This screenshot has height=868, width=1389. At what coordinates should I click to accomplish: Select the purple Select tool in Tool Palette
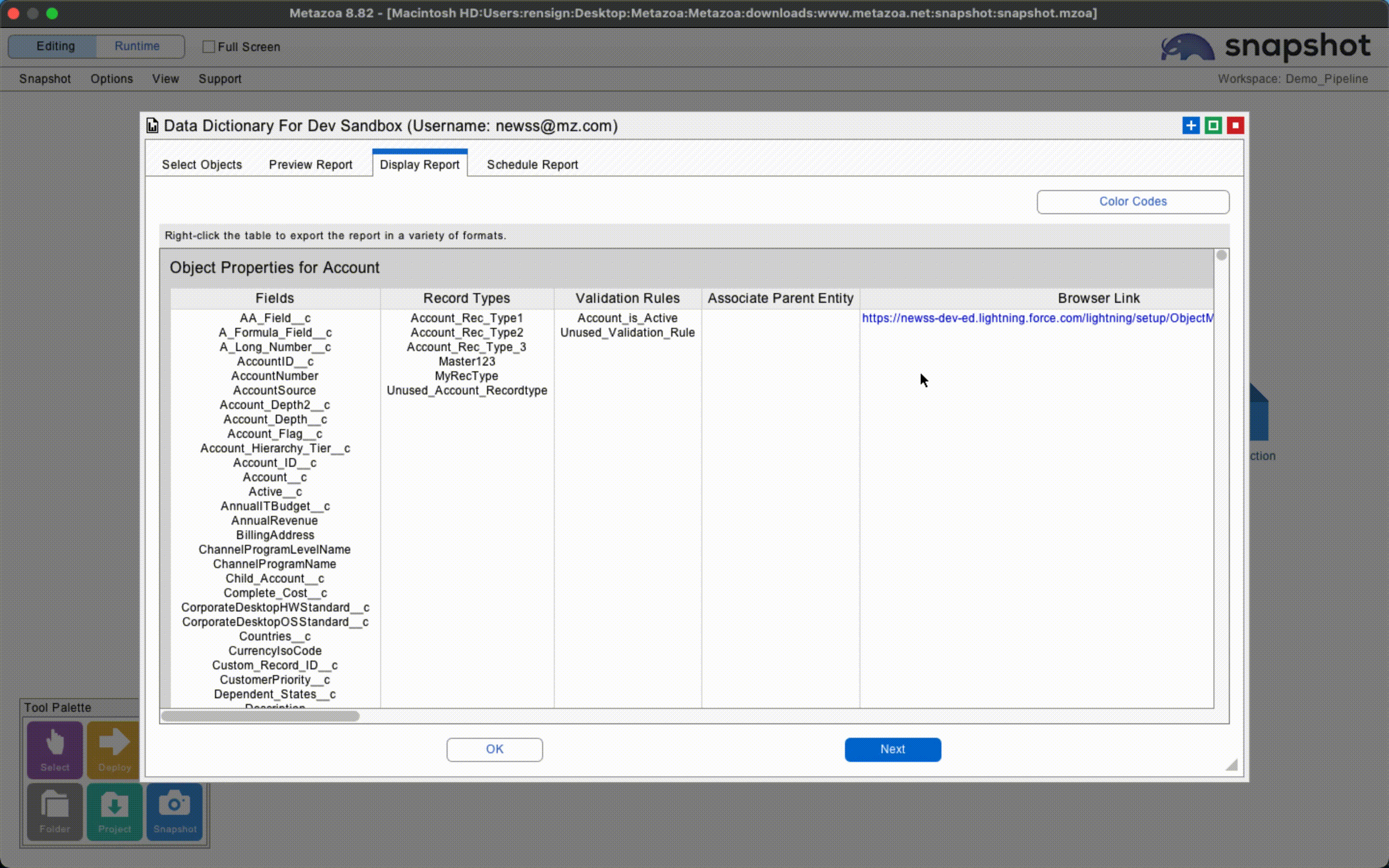55,749
